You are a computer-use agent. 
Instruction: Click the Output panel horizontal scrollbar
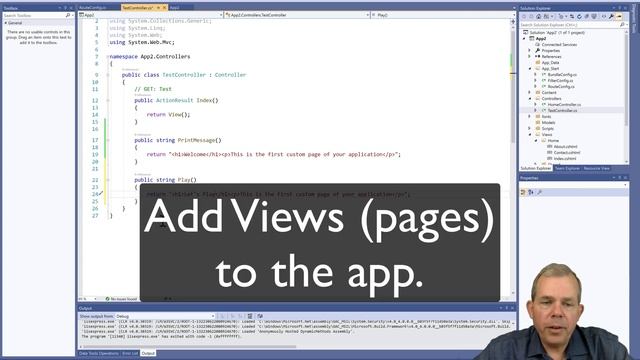(x=190, y=347)
